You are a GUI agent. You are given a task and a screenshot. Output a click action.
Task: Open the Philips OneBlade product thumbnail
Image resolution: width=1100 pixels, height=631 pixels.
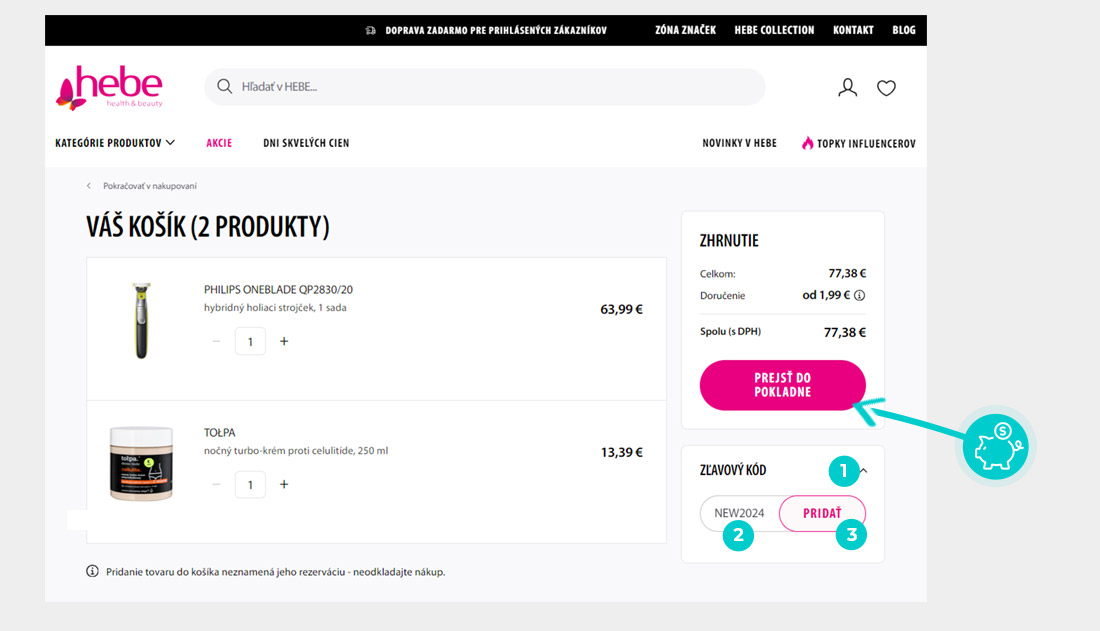[141, 320]
